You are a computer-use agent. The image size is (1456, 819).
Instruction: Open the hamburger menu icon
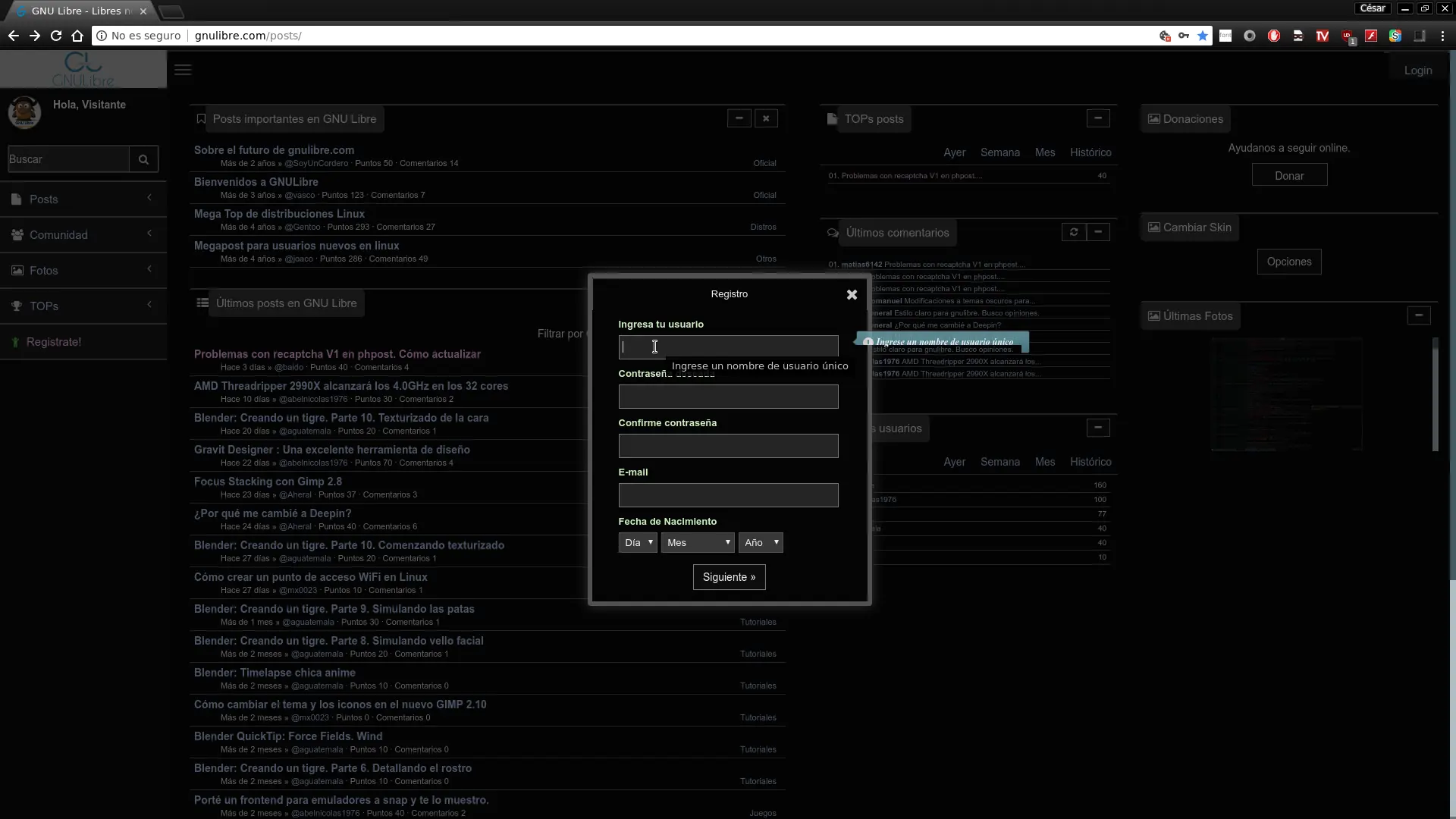[183, 70]
